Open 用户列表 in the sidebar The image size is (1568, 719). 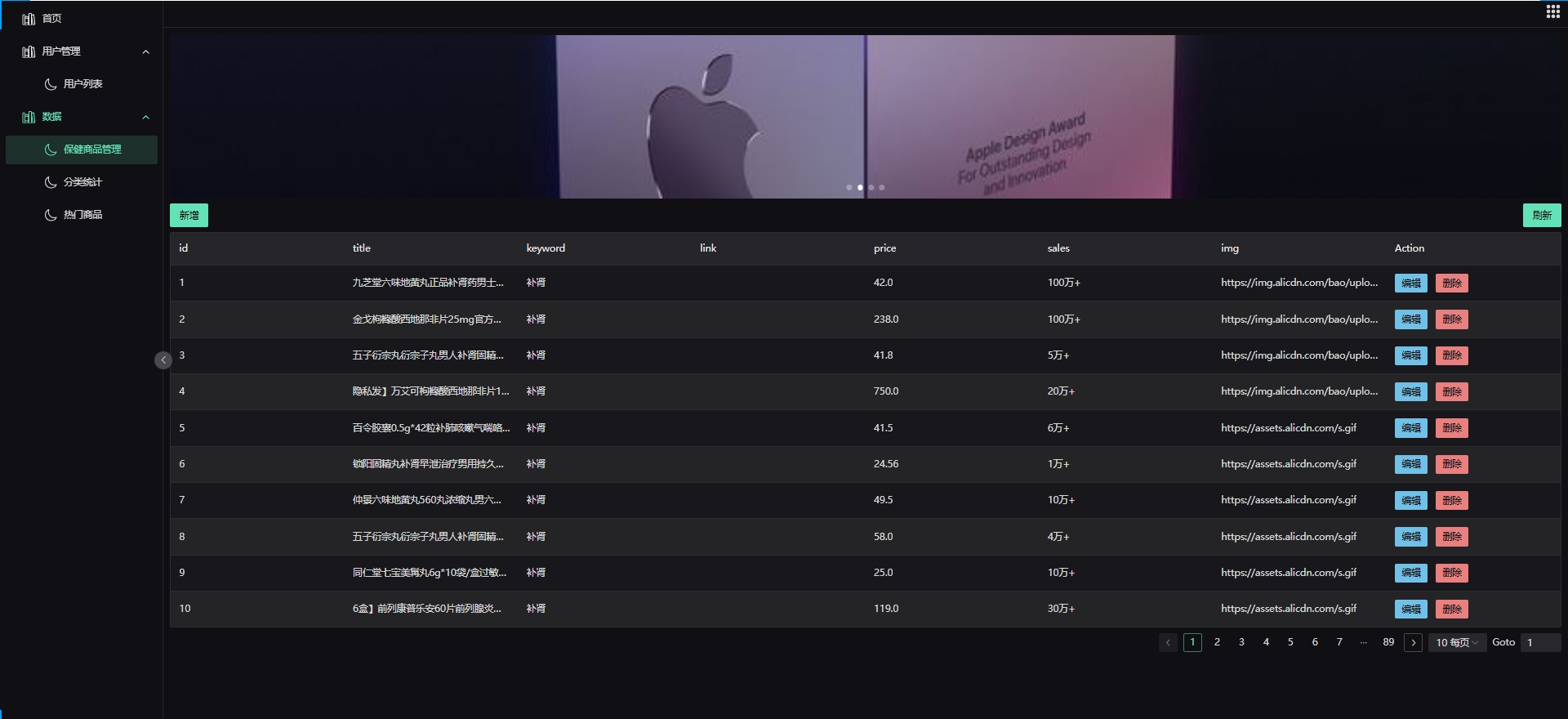coord(82,83)
